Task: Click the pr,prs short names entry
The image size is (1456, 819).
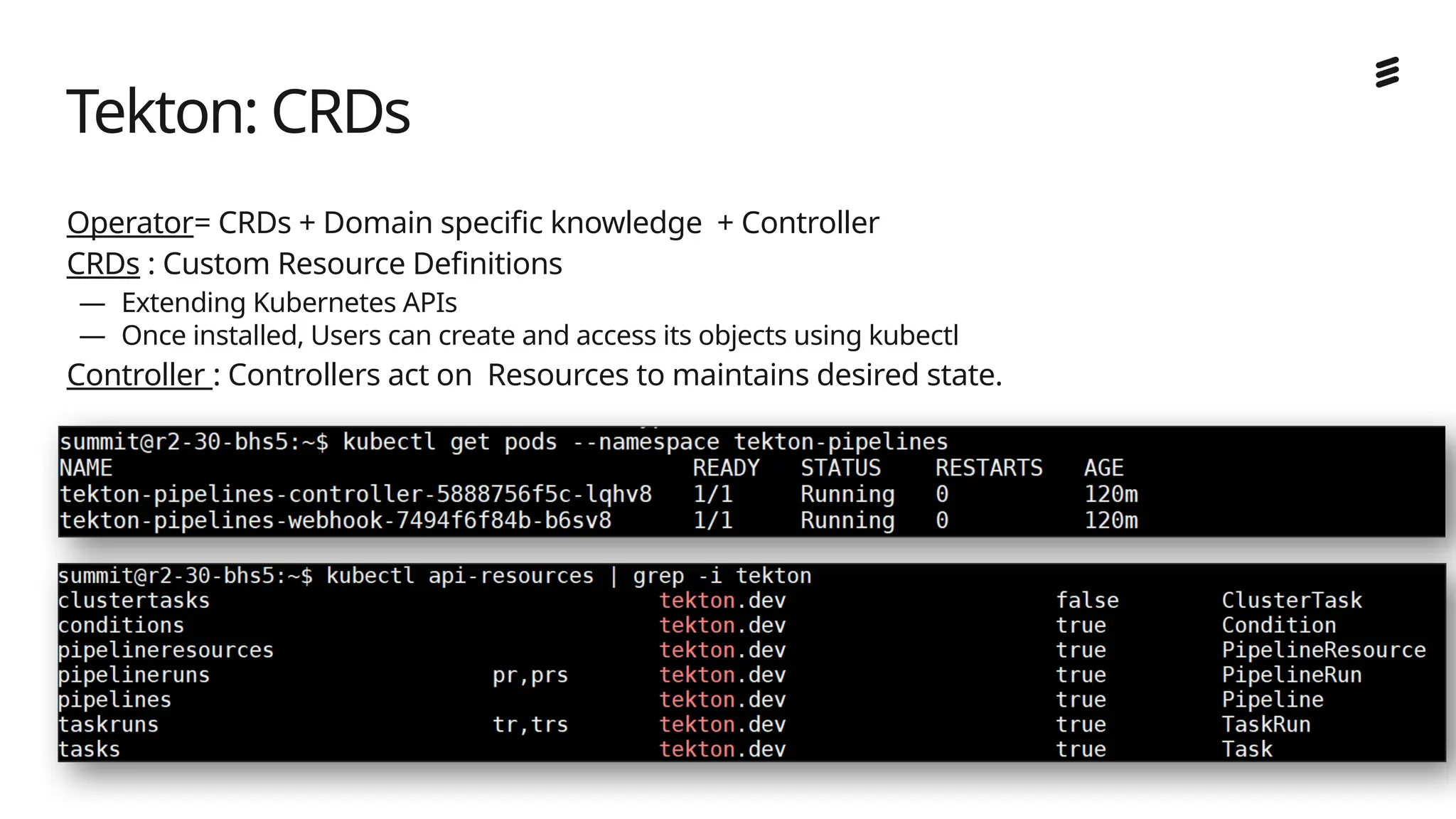Action: [530, 675]
